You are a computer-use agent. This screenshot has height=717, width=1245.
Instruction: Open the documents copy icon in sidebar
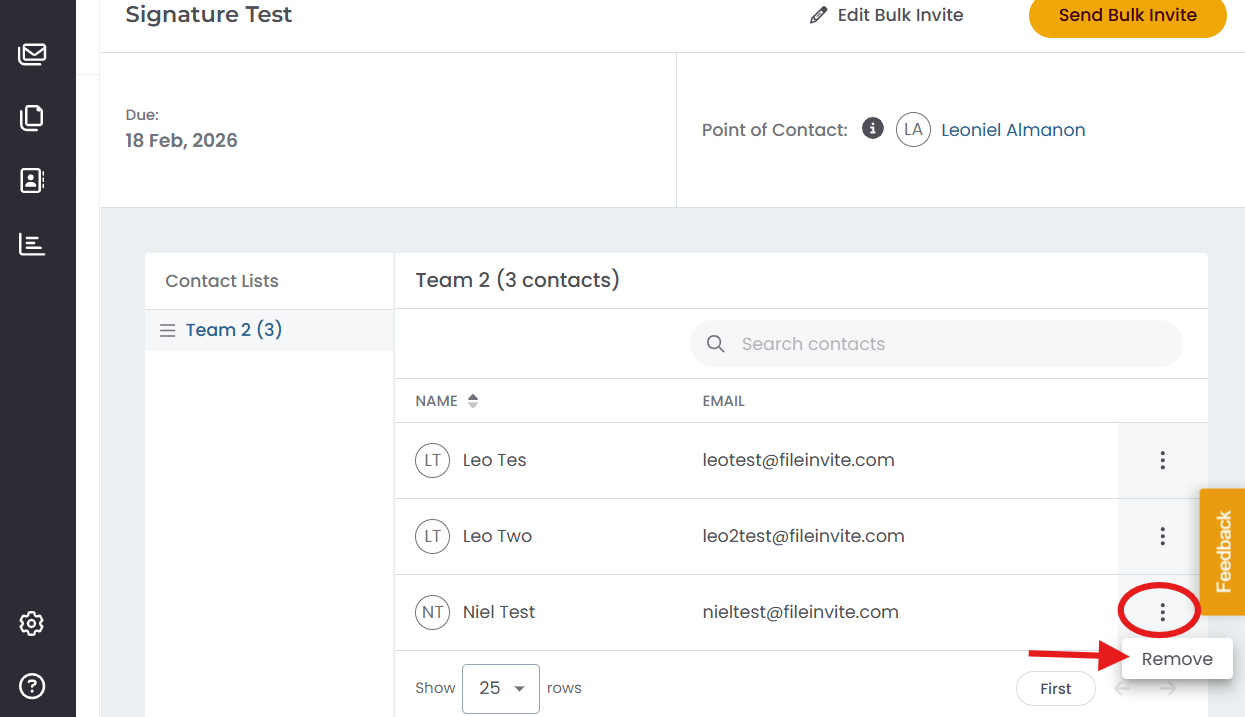[32, 118]
